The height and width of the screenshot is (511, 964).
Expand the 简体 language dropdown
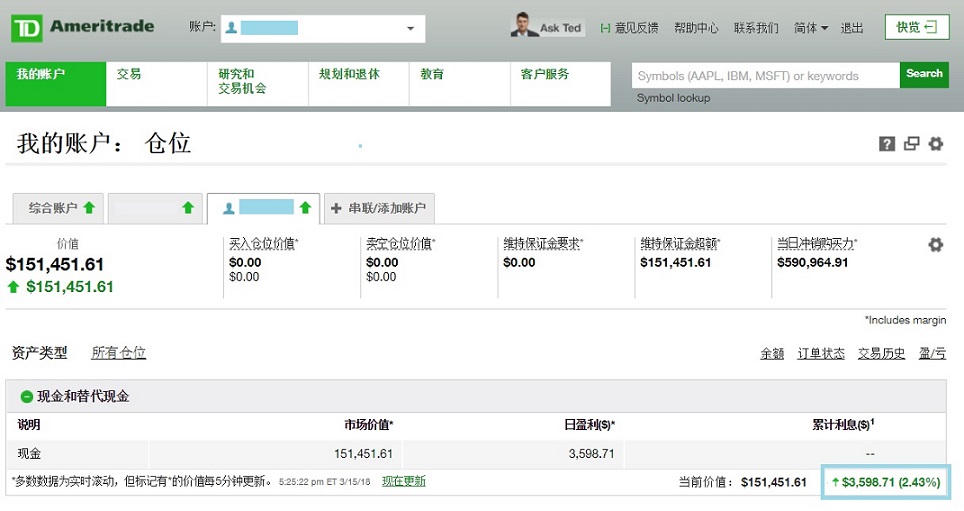tap(810, 28)
